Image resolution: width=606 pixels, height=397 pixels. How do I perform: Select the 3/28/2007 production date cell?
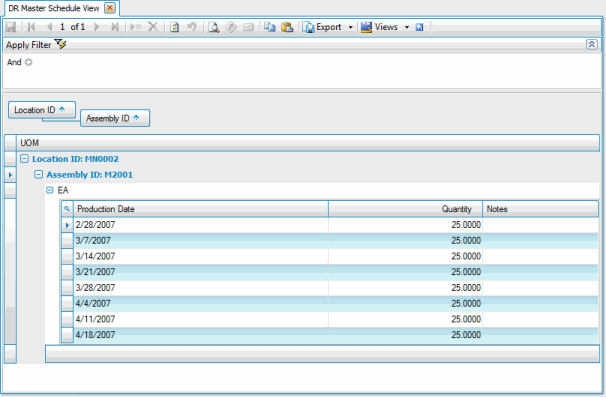pyautogui.click(x=201, y=288)
